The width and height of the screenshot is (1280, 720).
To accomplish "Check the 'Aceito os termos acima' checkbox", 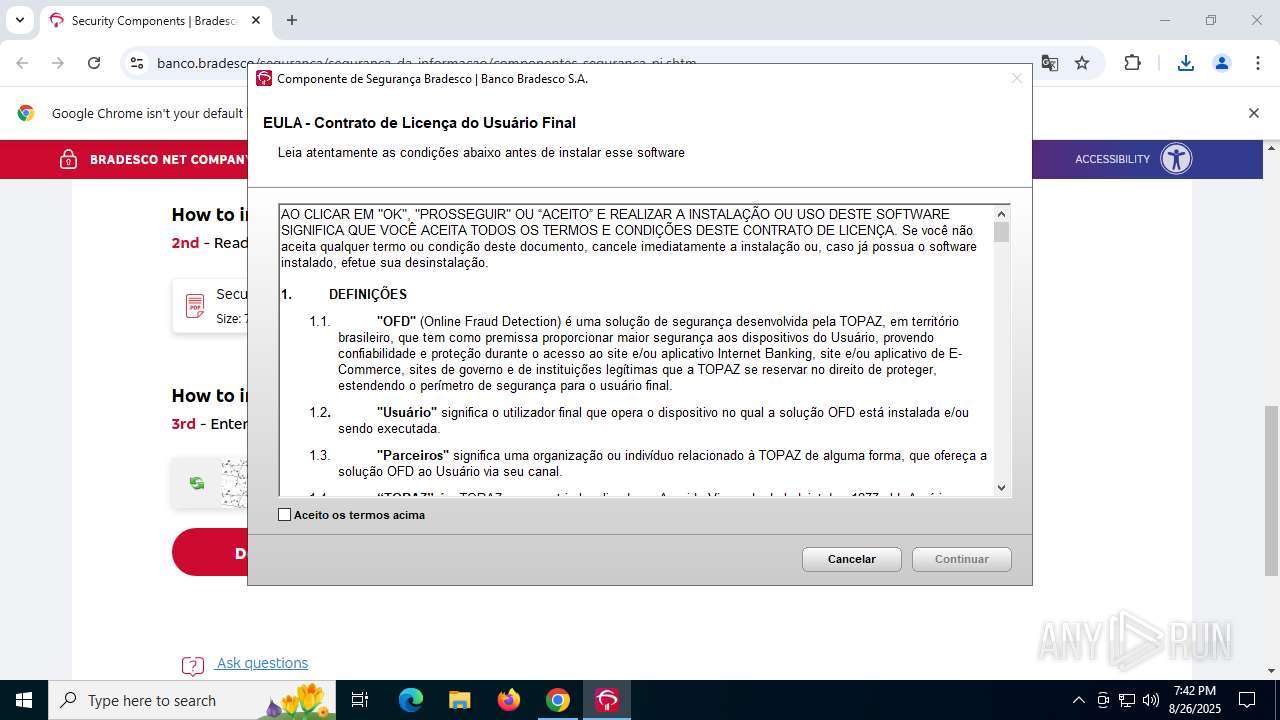I will tap(284, 515).
